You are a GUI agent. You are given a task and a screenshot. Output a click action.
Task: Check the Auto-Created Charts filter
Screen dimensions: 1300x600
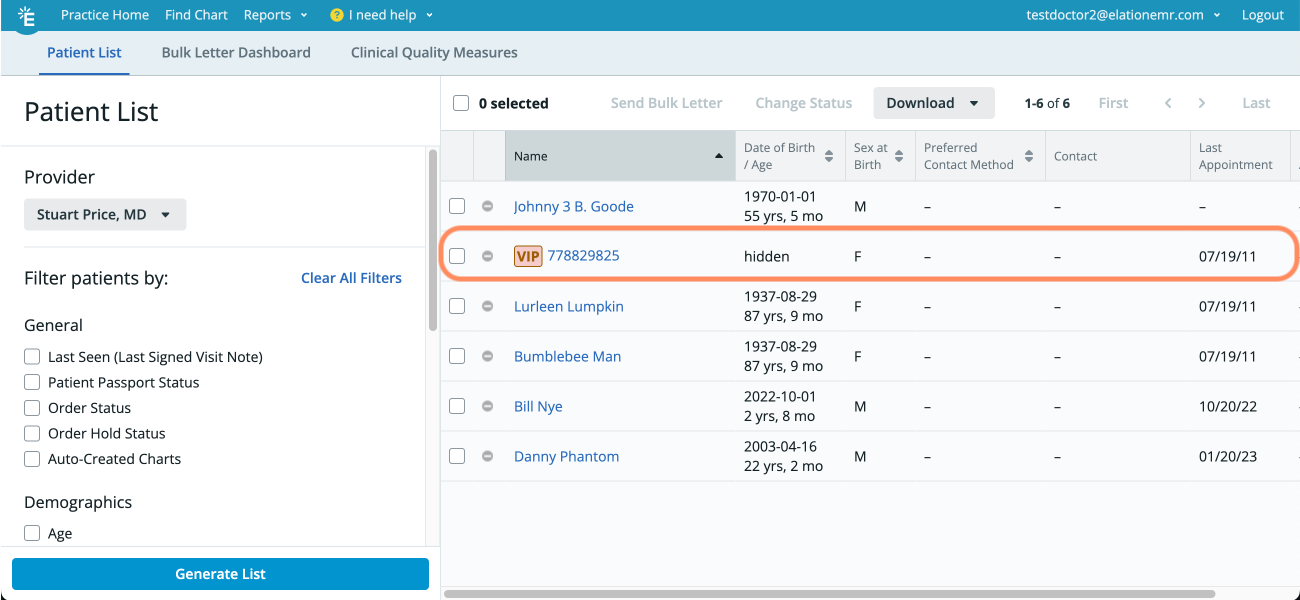32,459
